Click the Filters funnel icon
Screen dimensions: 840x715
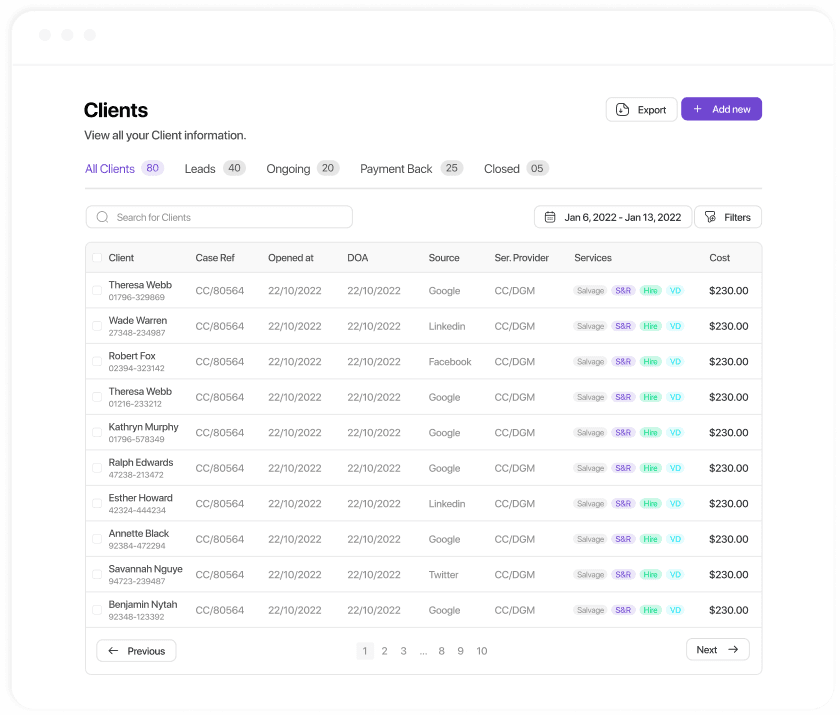[x=710, y=217]
